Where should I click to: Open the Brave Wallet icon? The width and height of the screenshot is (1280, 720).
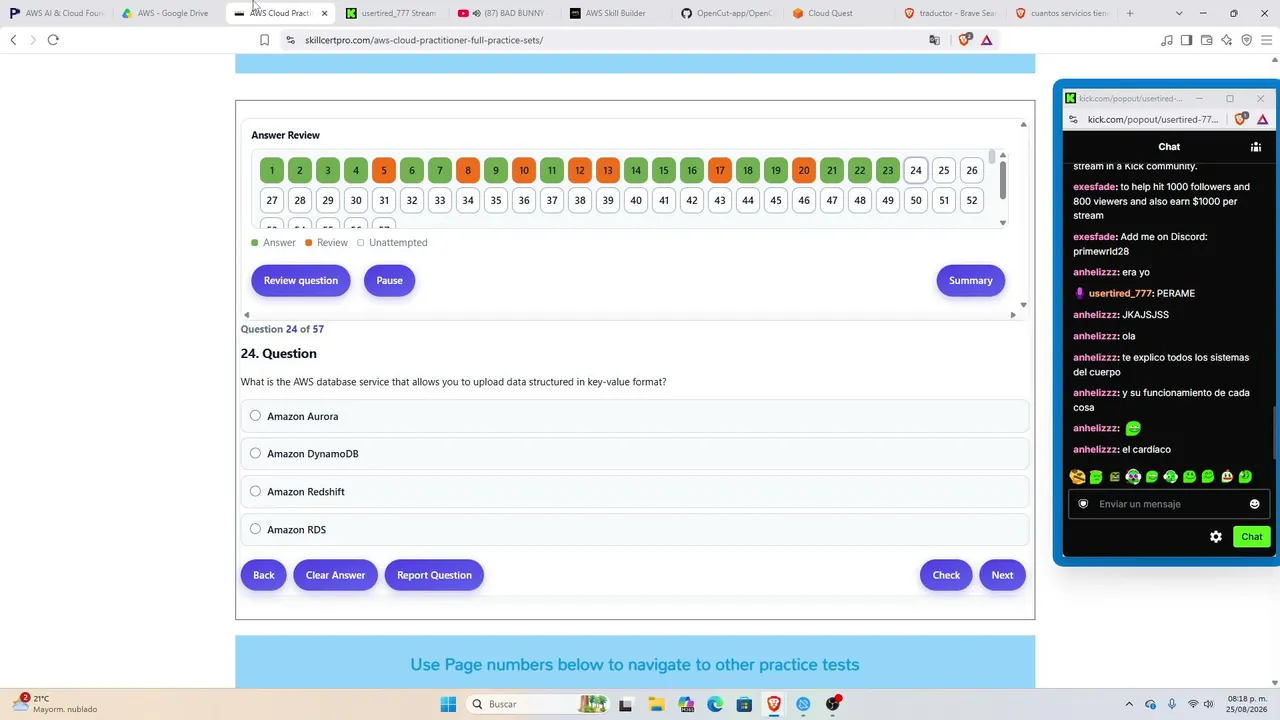pyautogui.click(x=1206, y=40)
